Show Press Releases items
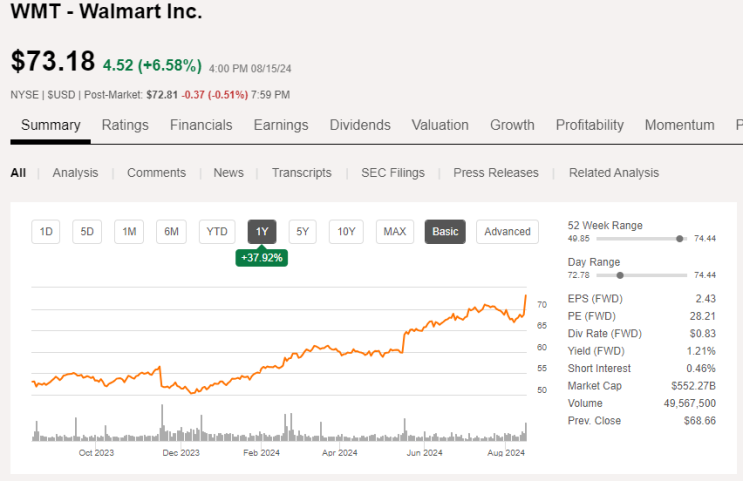 pos(496,173)
